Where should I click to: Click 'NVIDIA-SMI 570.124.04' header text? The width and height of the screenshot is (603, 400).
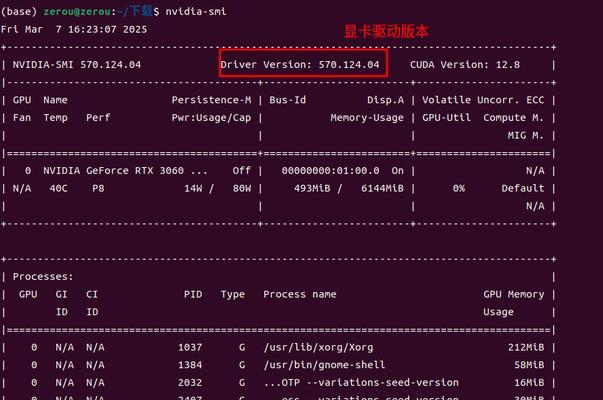point(77,64)
